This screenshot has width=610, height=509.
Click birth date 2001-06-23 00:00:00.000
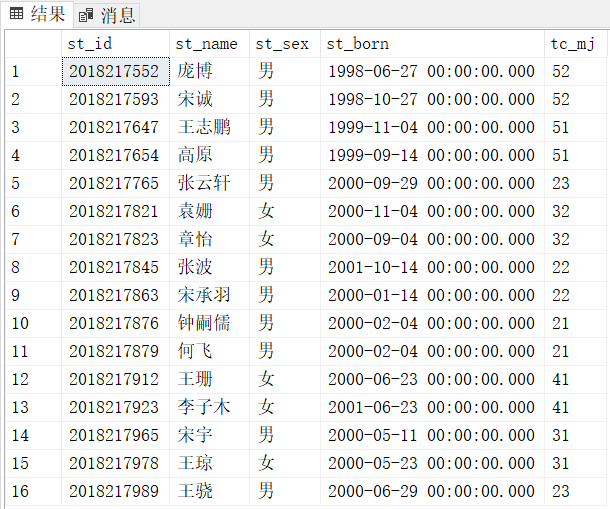[x=432, y=407]
